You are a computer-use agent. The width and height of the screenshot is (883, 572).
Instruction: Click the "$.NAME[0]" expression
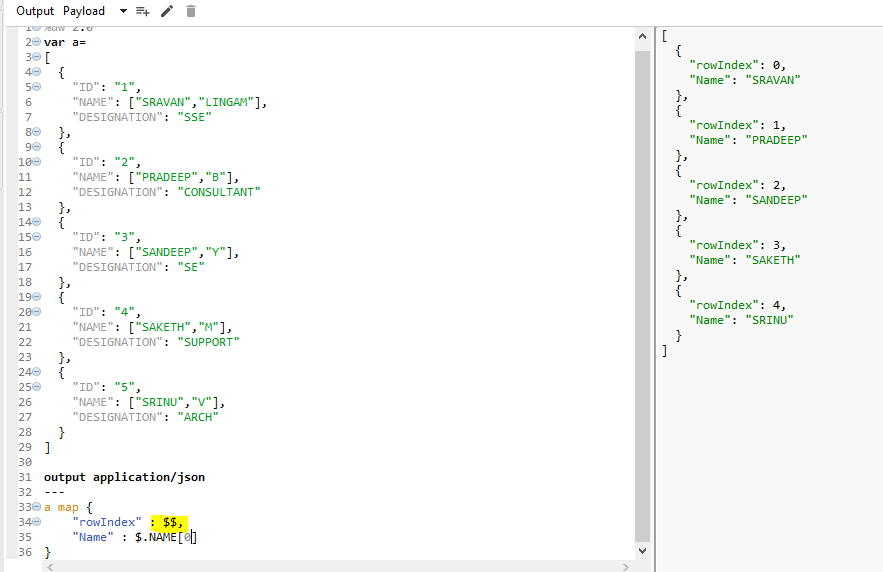[166, 537]
